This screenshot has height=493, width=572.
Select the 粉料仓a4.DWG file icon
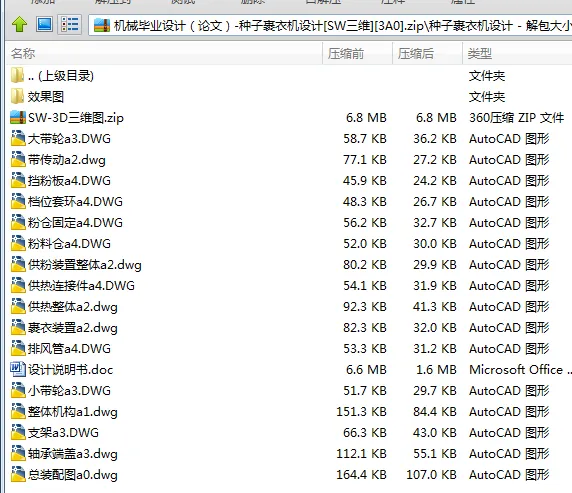click(18, 243)
